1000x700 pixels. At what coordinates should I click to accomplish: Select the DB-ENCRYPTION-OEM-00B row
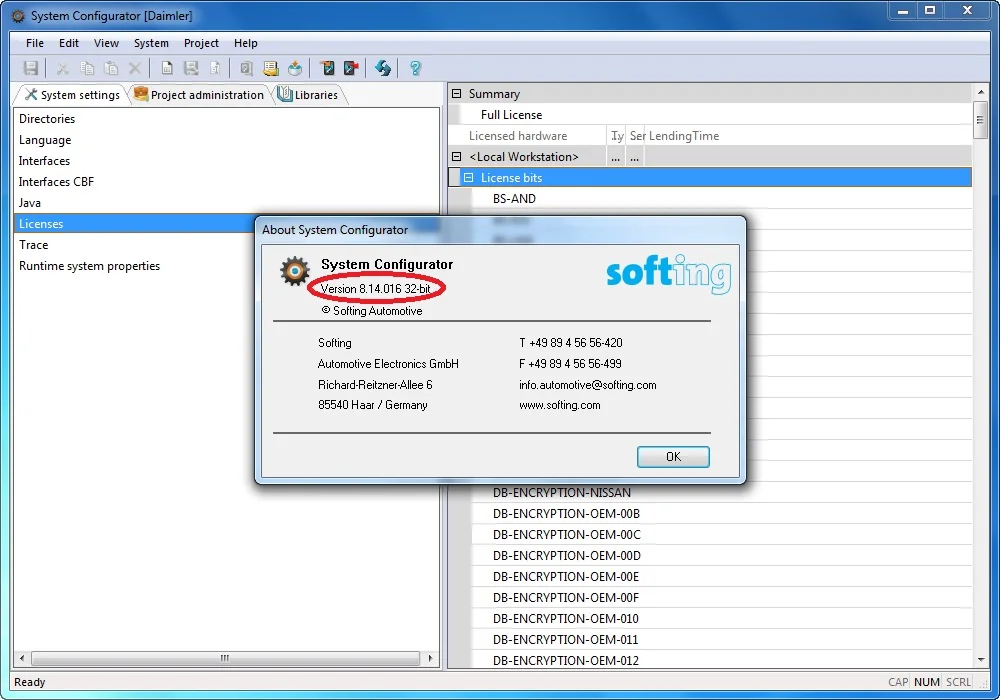721,514
